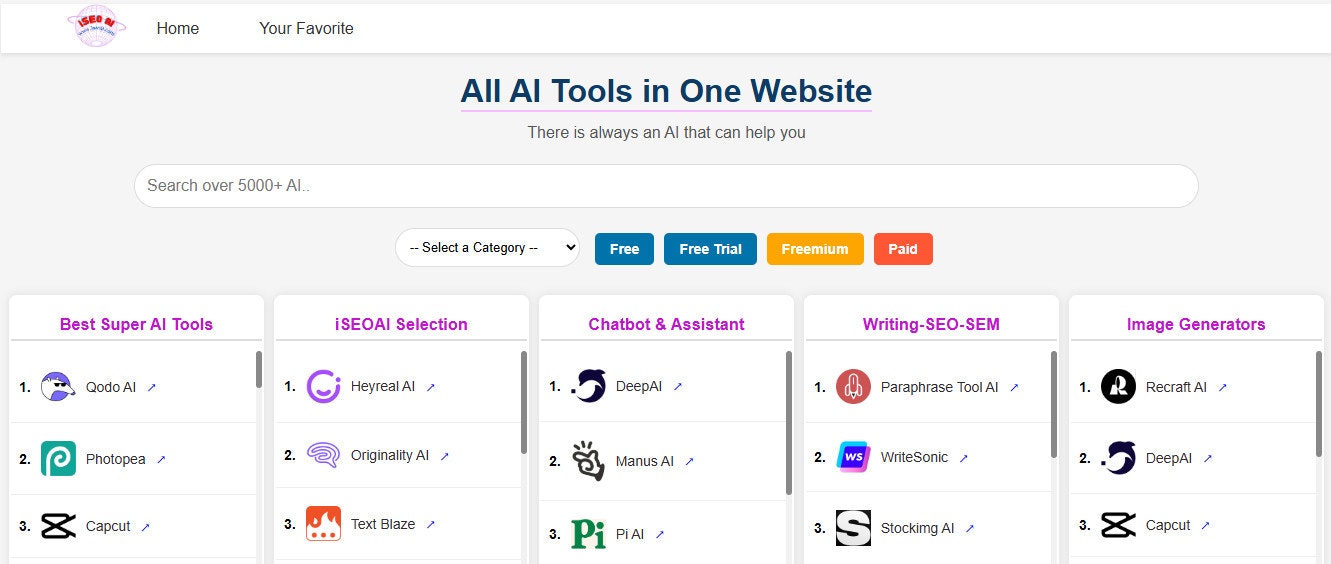This screenshot has height=564, width=1331.
Task: Click the Writing-SEO-SEM heading
Action: coord(931,324)
